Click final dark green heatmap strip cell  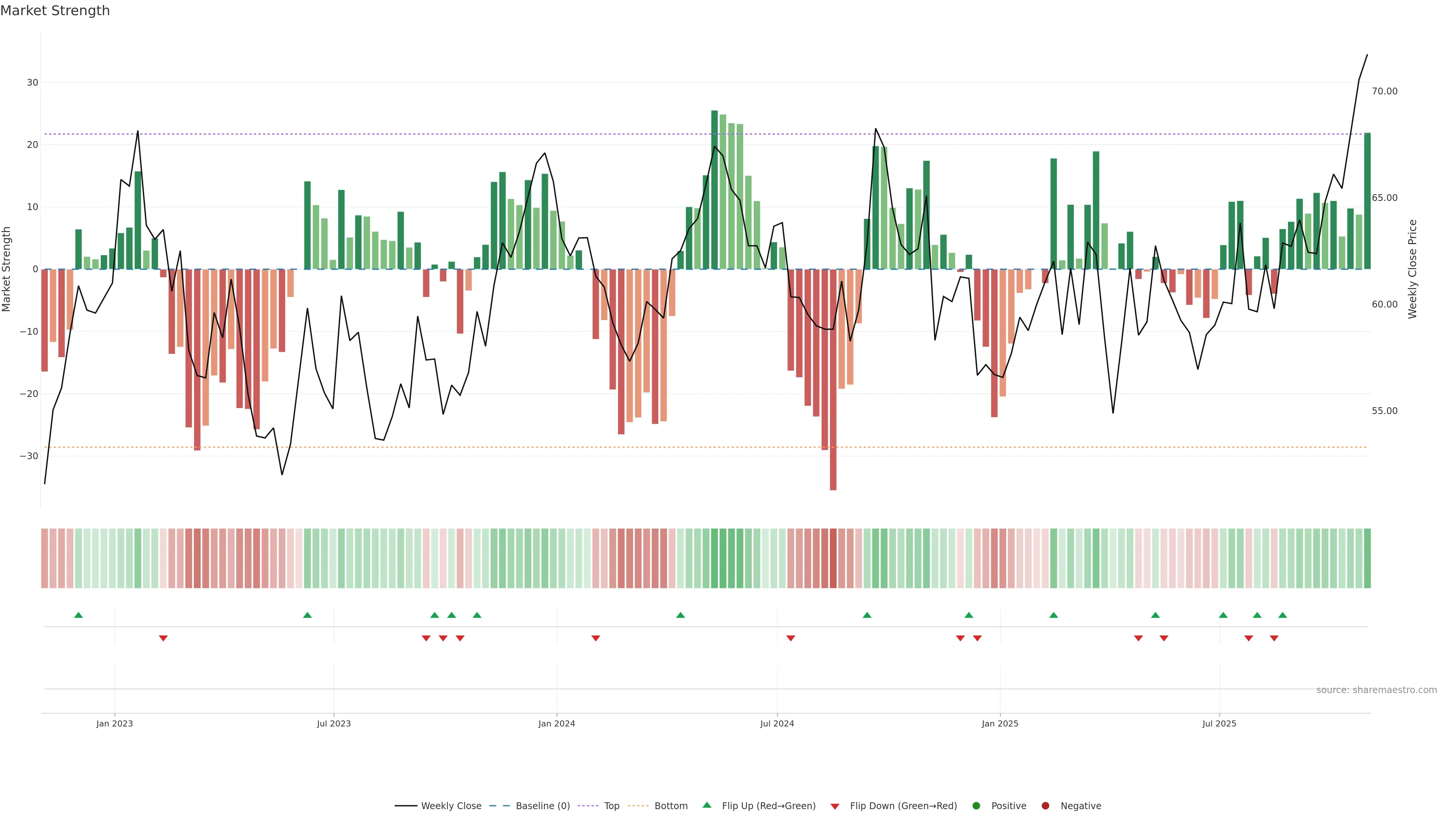pyautogui.click(x=1367, y=558)
